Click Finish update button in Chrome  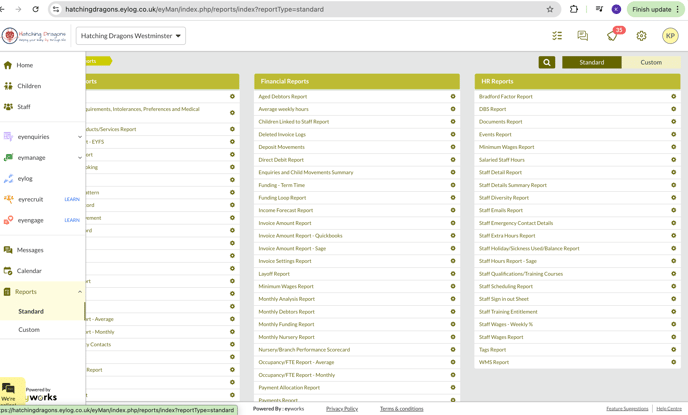(x=655, y=9)
